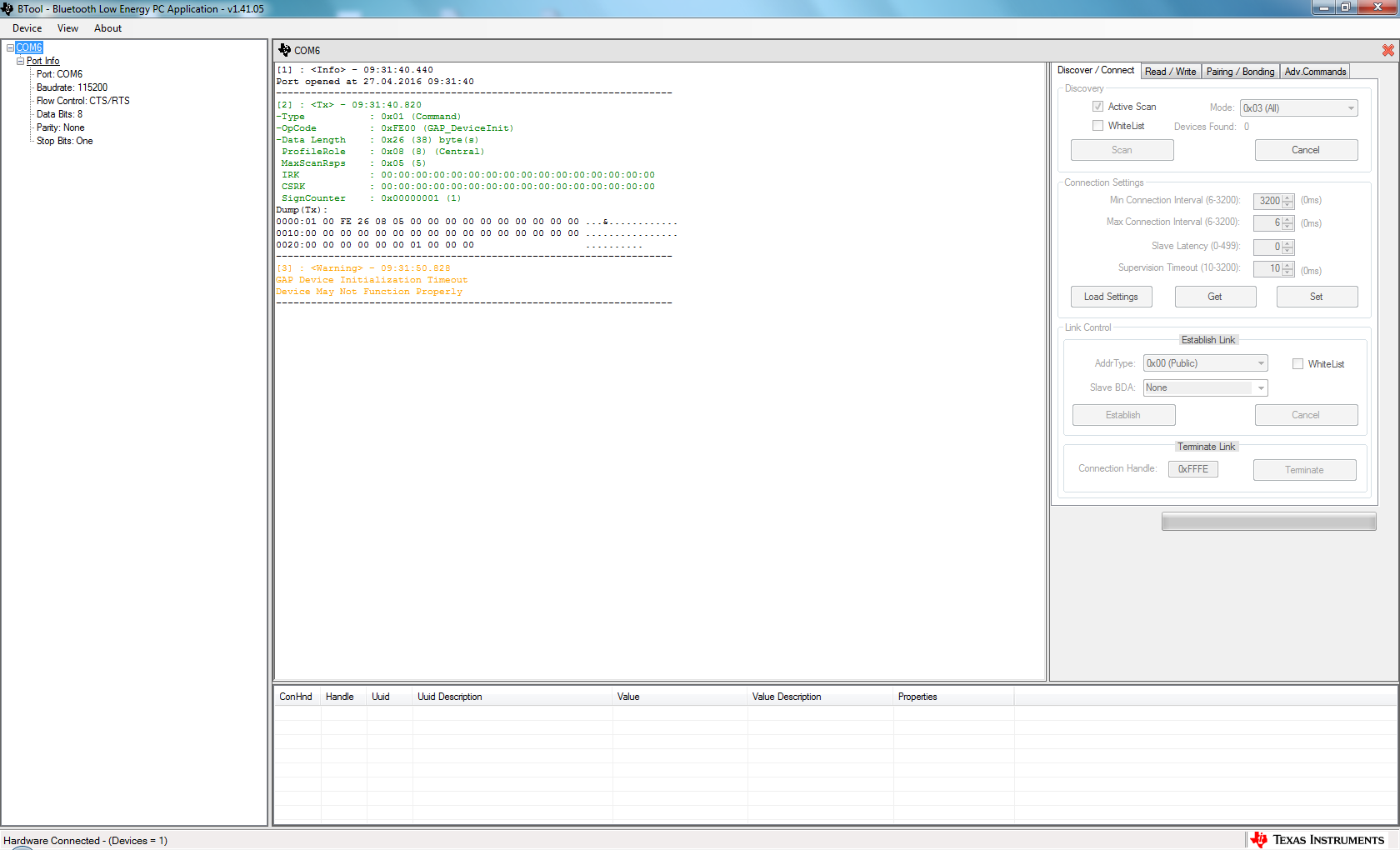Open the View menu
This screenshot has height=850, width=1400.
point(67,28)
